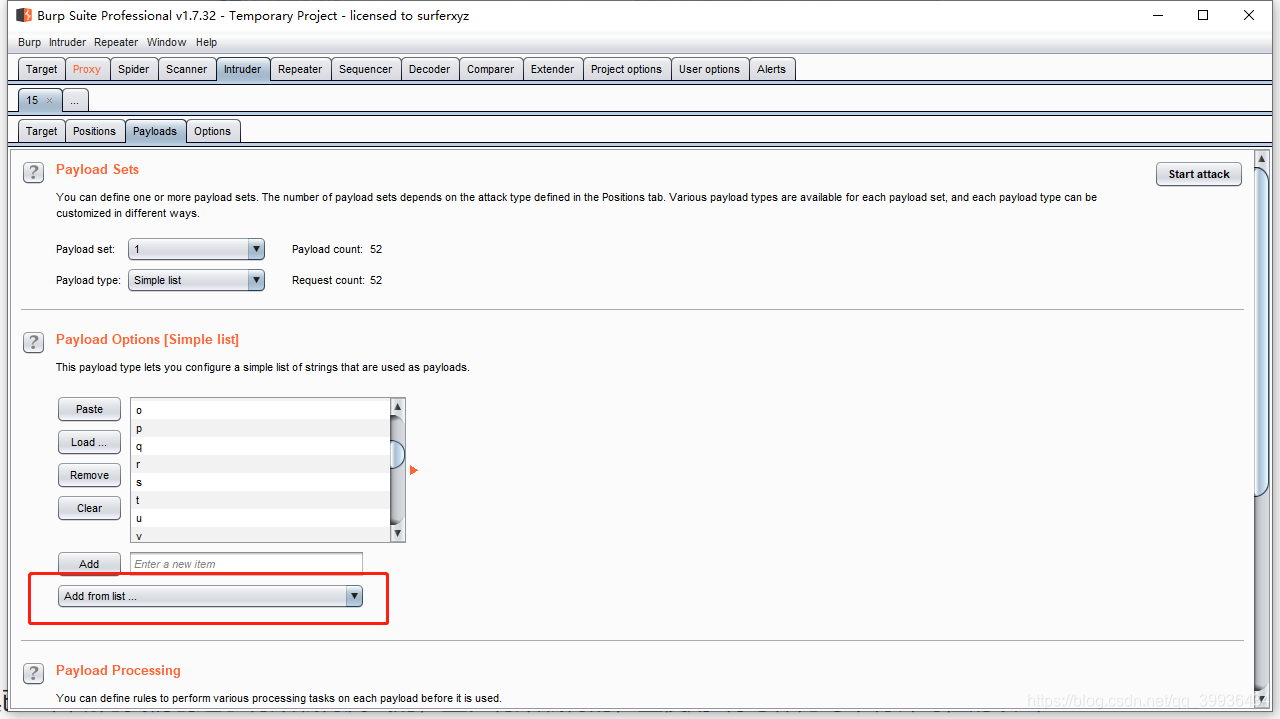Select payload item 'u' in list
Viewport: 1280px width, 719px height.
(x=260, y=518)
